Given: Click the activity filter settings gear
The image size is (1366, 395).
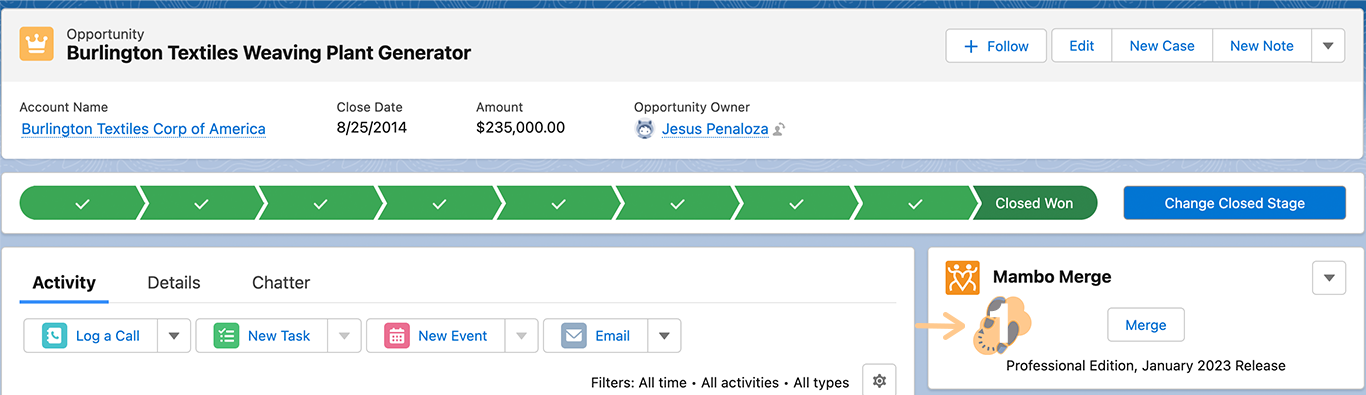Looking at the screenshot, I should 879,381.
